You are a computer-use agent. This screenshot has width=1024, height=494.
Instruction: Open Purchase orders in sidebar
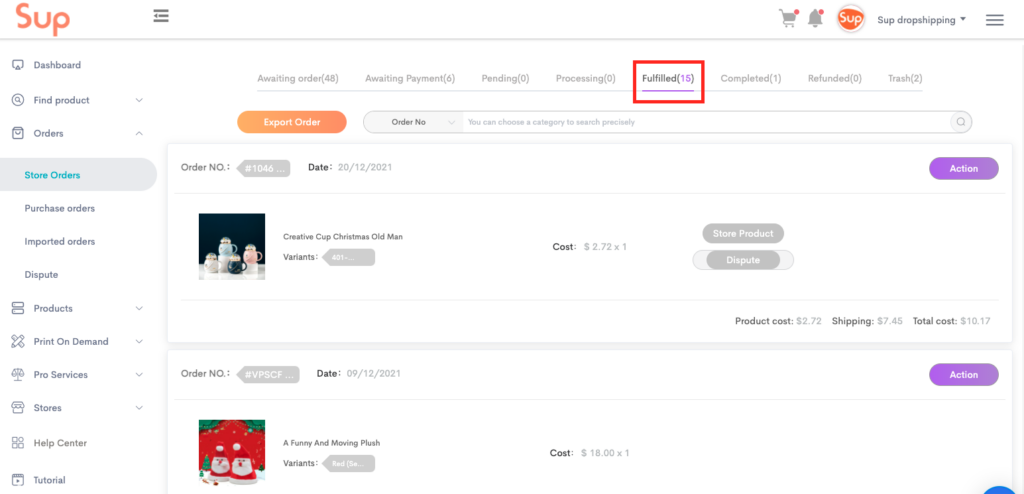click(x=59, y=208)
